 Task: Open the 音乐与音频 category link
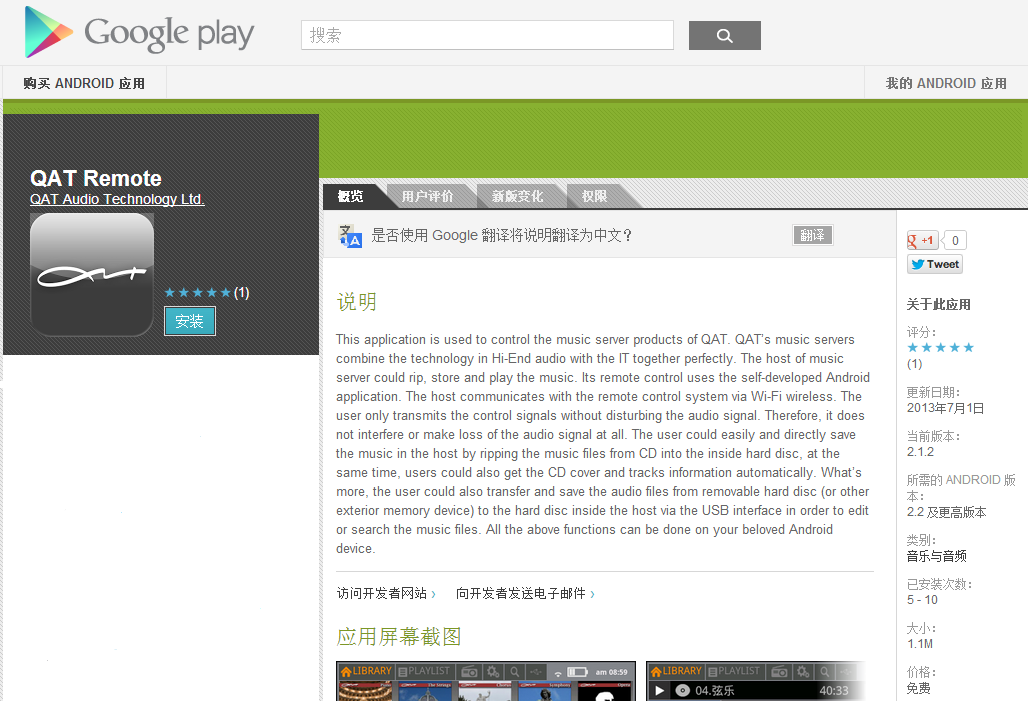pos(936,557)
